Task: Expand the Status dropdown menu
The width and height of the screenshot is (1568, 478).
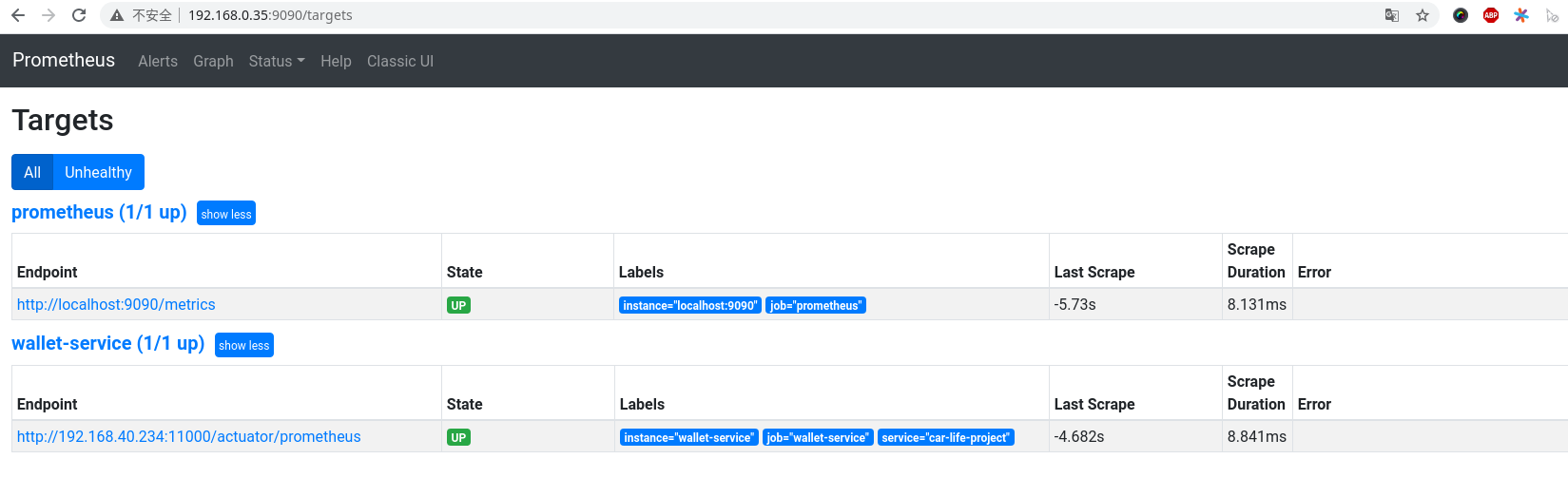Action: coord(277,61)
